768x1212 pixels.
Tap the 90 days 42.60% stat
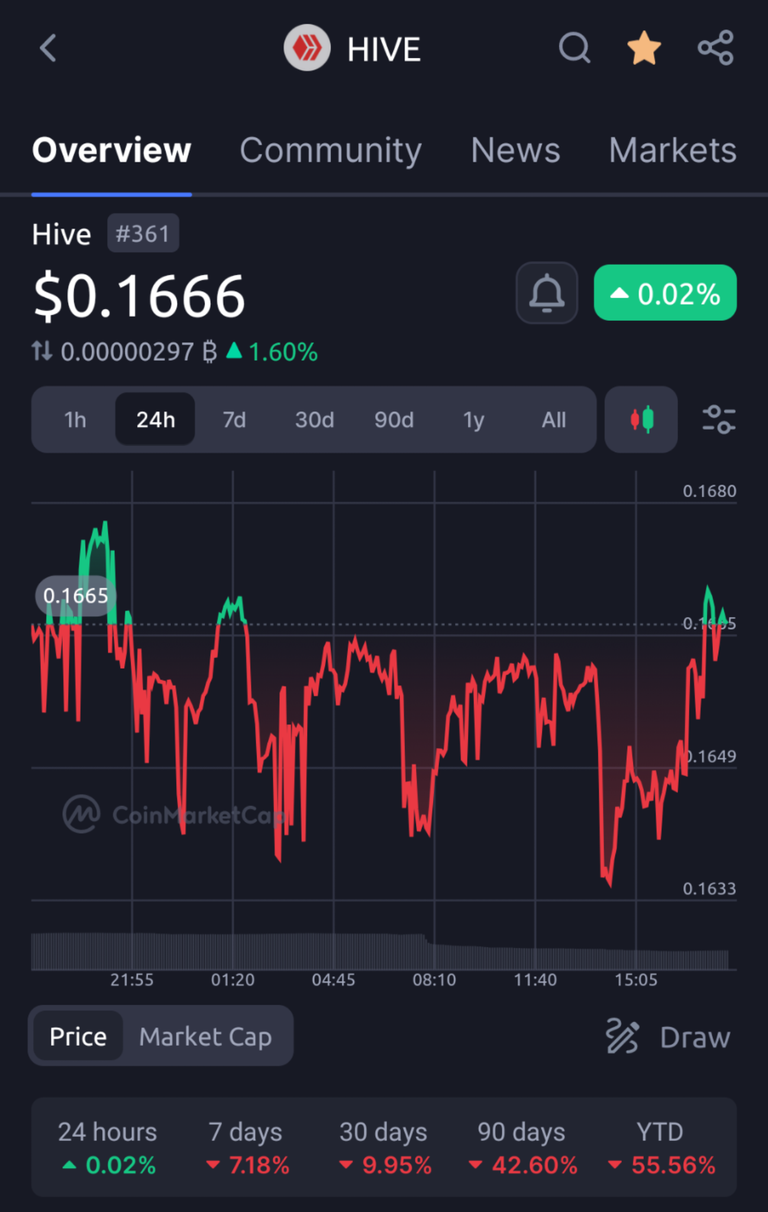click(x=522, y=1149)
